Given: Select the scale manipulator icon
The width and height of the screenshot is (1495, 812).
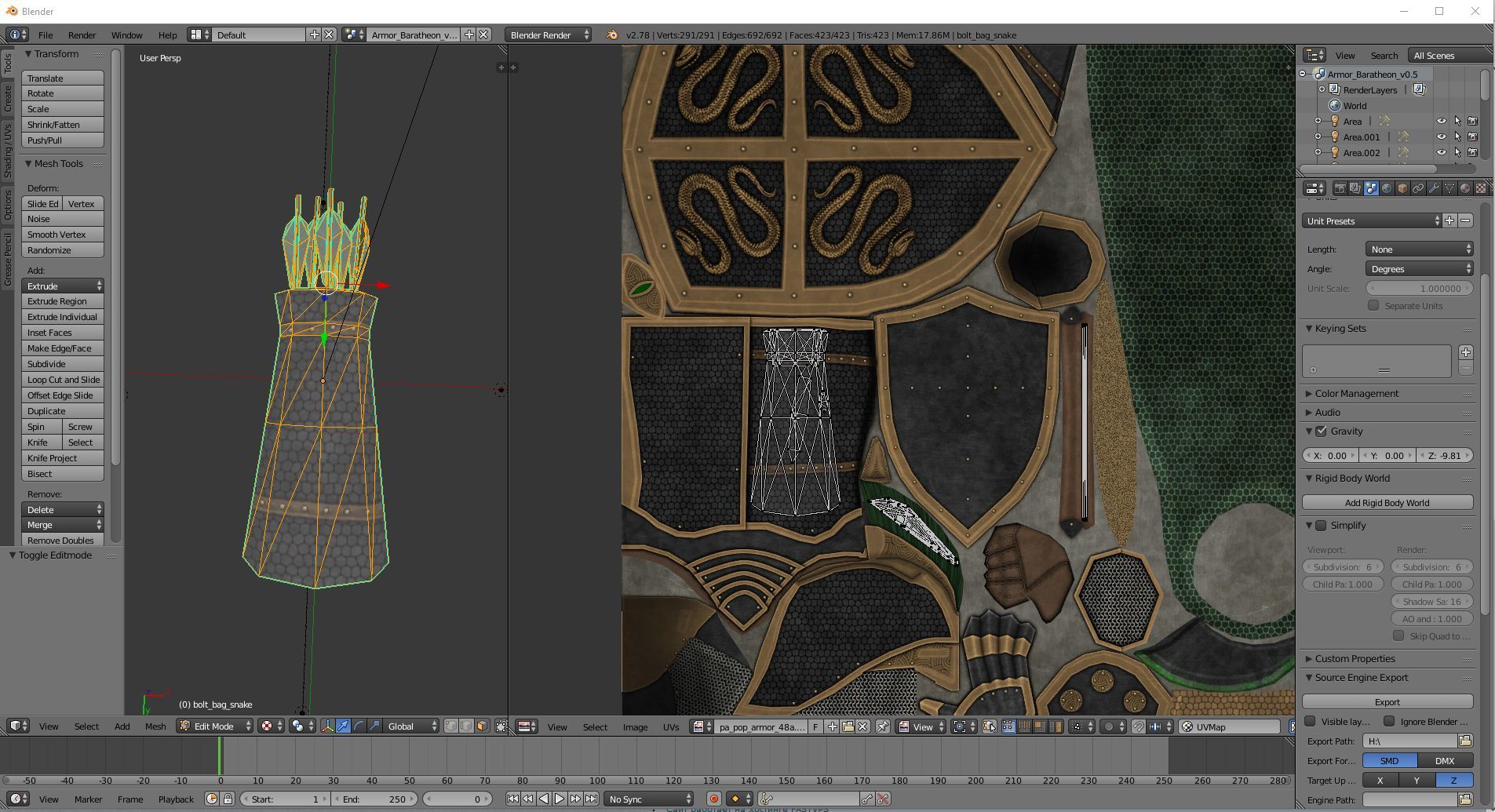Looking at the screenshot, I should pyautogui.click(x=374, y=726).
